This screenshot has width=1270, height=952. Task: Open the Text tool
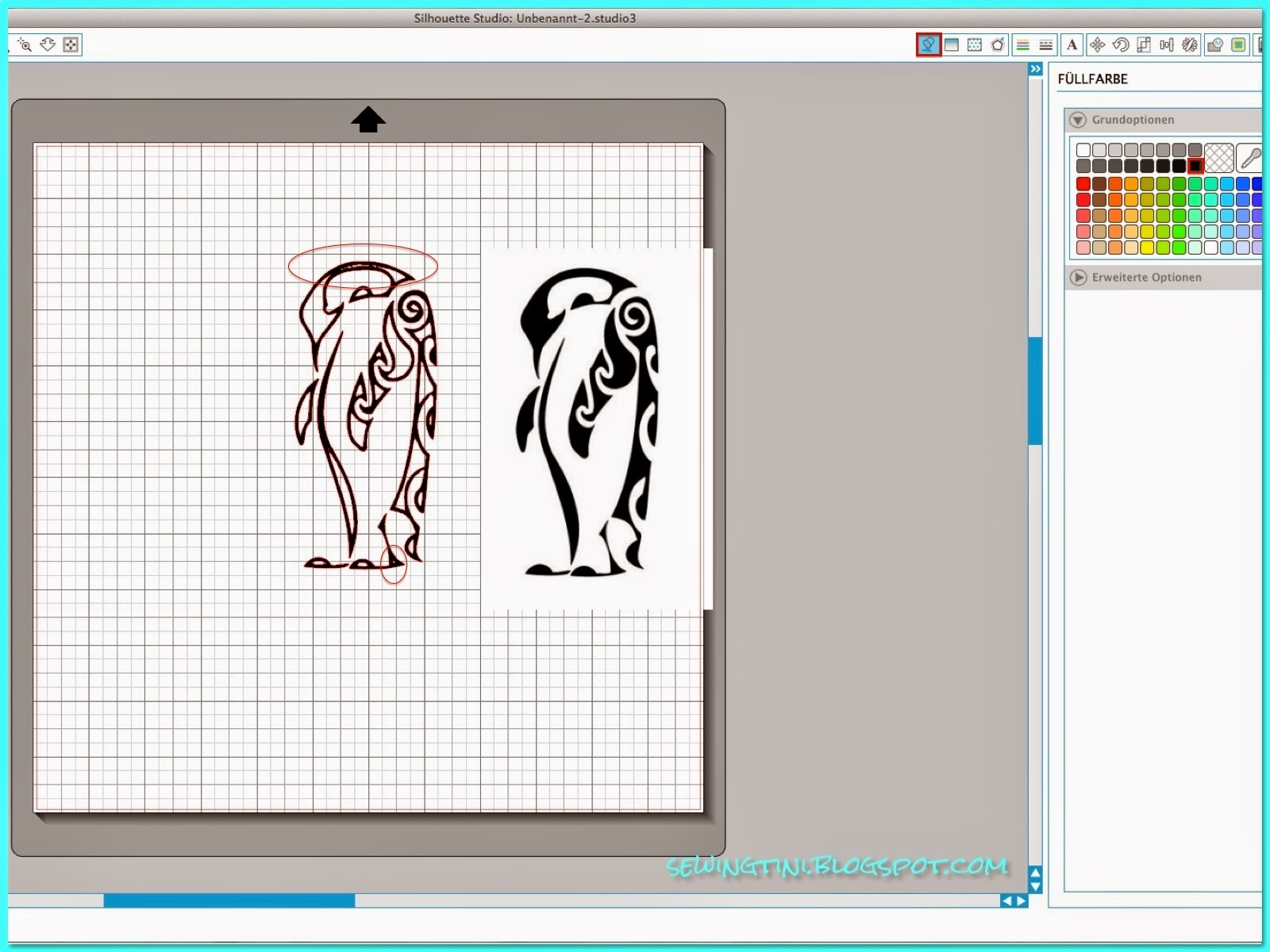coord(1072,45)
